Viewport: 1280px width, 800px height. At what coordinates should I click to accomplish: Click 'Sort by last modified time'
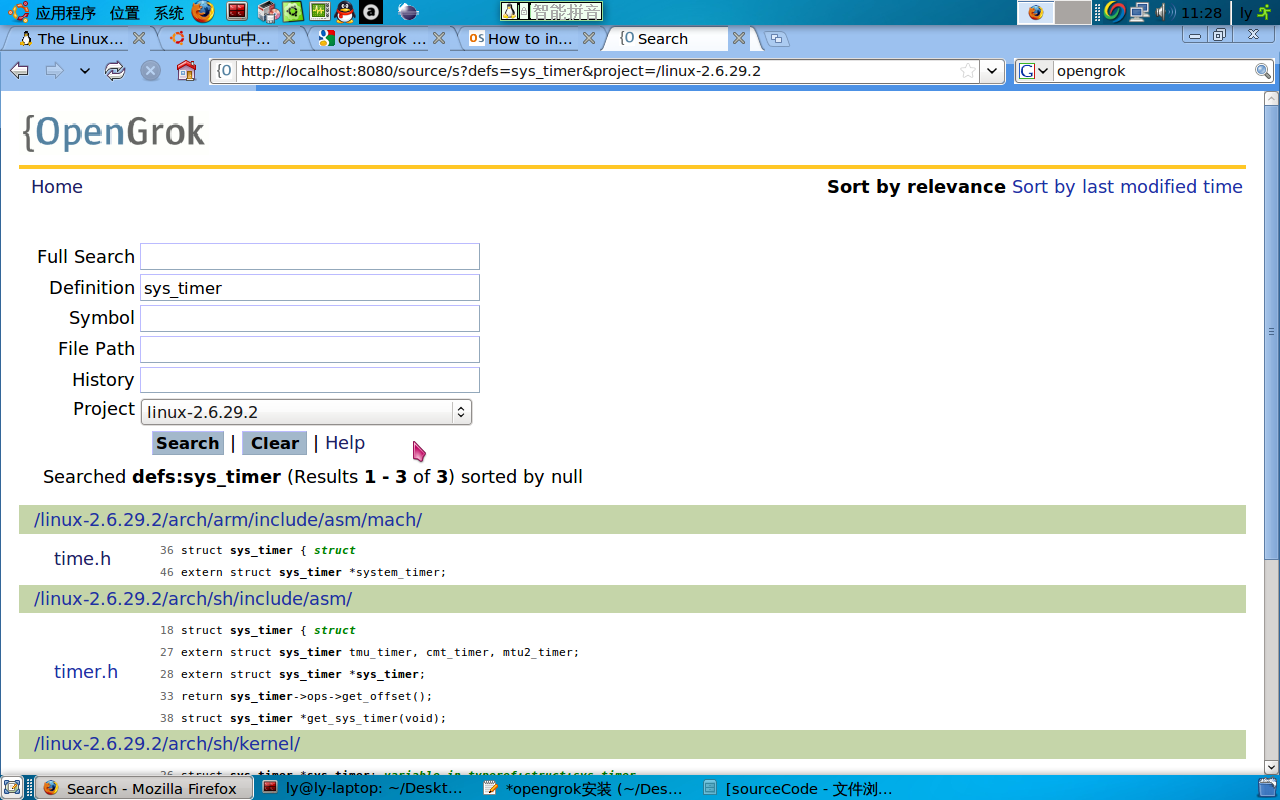tap(1127, 187)
